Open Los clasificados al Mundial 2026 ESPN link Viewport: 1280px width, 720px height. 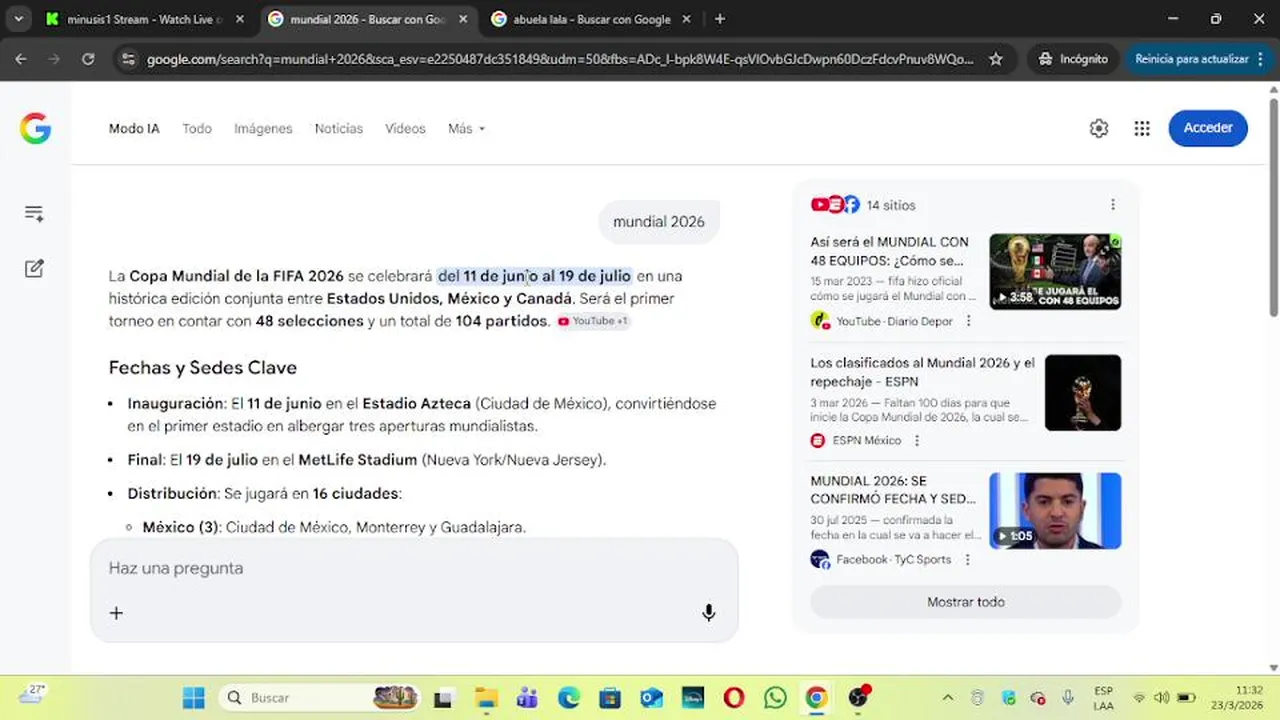(x=922, y=372)
